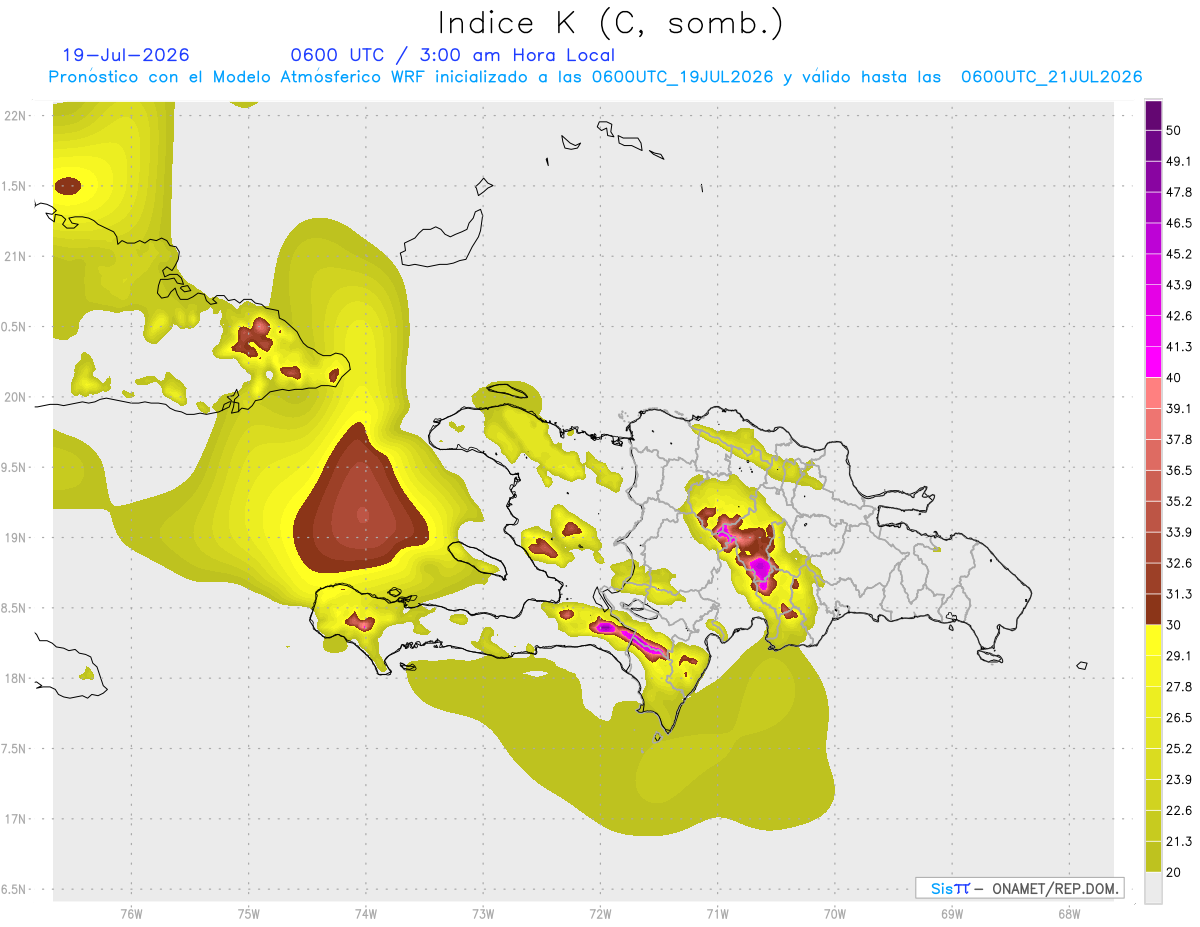This screenshot has height=927, width=1200.
Task: Click the color scale value '50'
Action: tap(1175, 131)
